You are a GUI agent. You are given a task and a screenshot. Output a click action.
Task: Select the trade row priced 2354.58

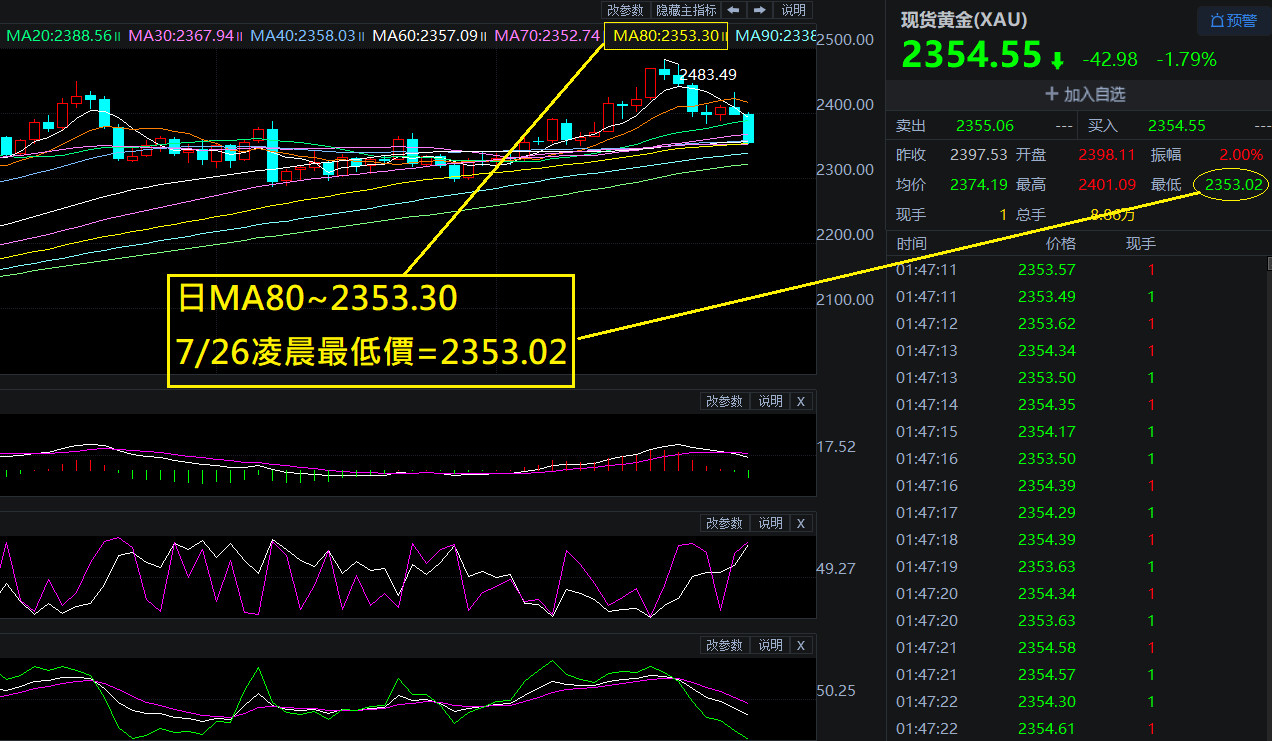1079,648
